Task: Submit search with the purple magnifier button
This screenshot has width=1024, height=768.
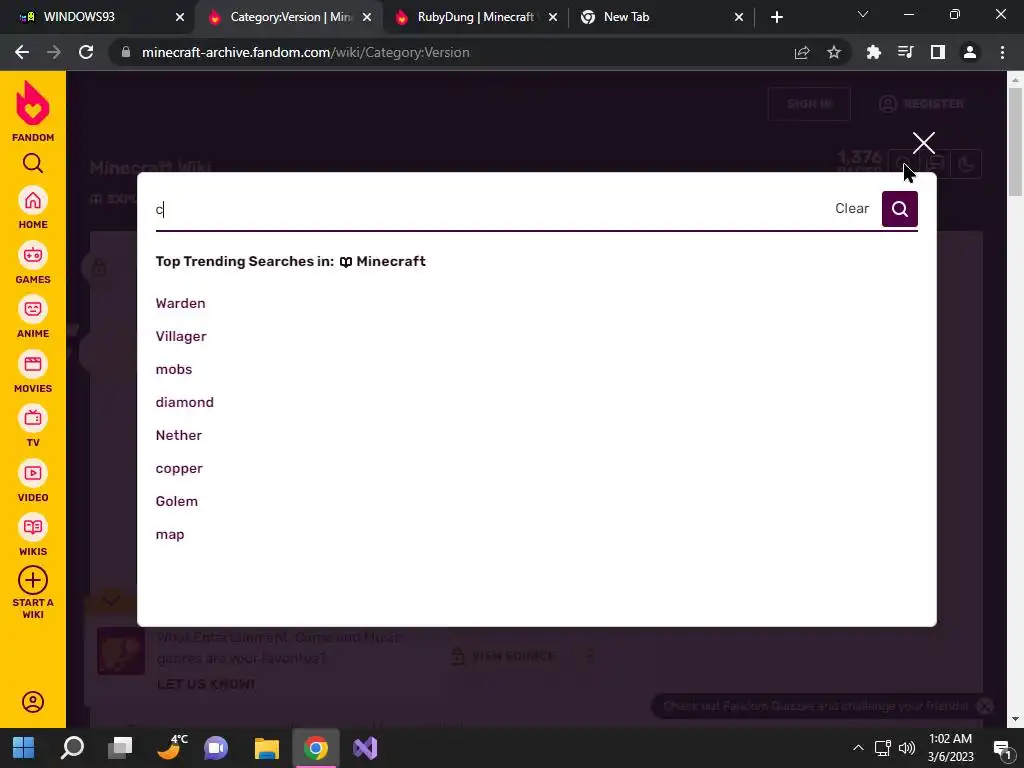Action: 899,209
